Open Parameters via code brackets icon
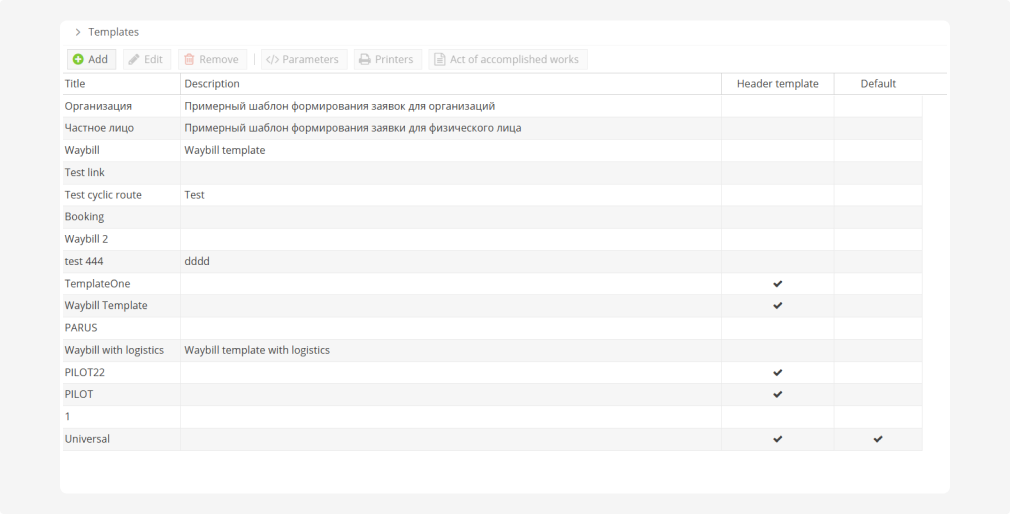 [272, 60]
